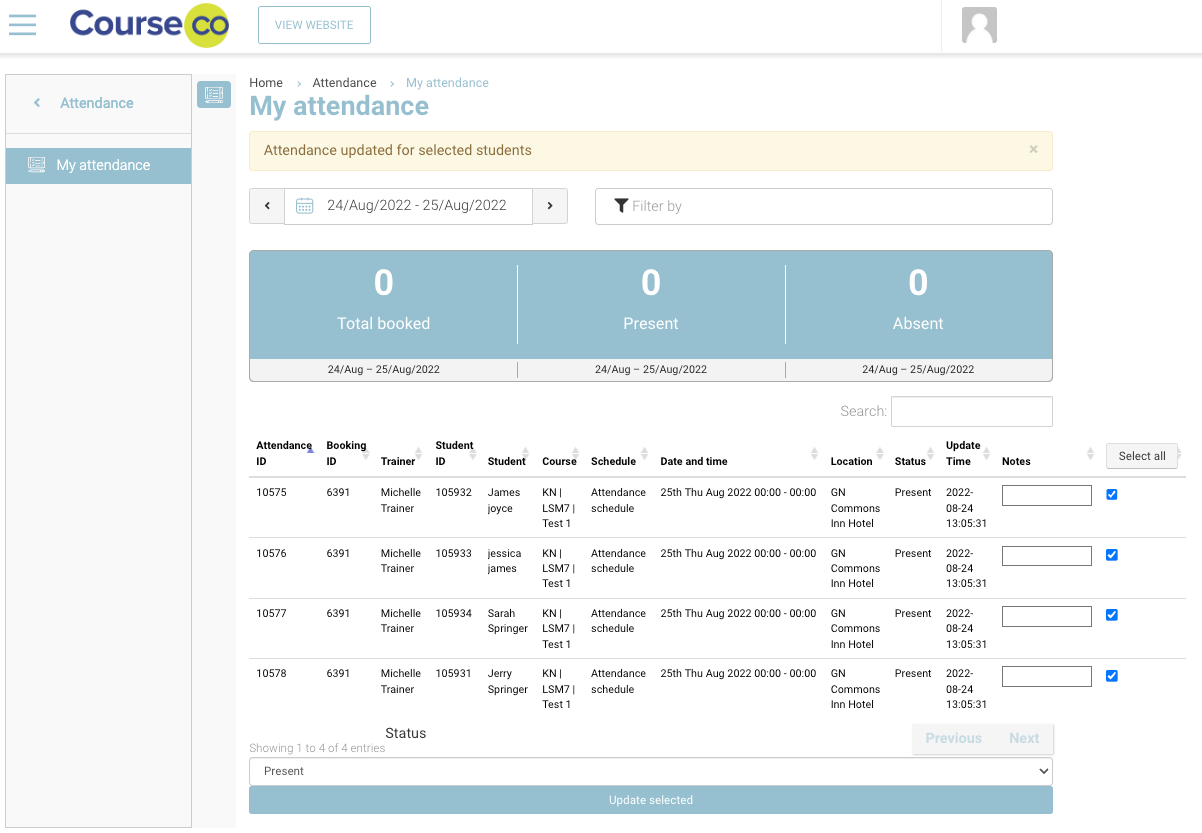Open the calendar date picker icon
1202x833 pixels.
point(305,206)
